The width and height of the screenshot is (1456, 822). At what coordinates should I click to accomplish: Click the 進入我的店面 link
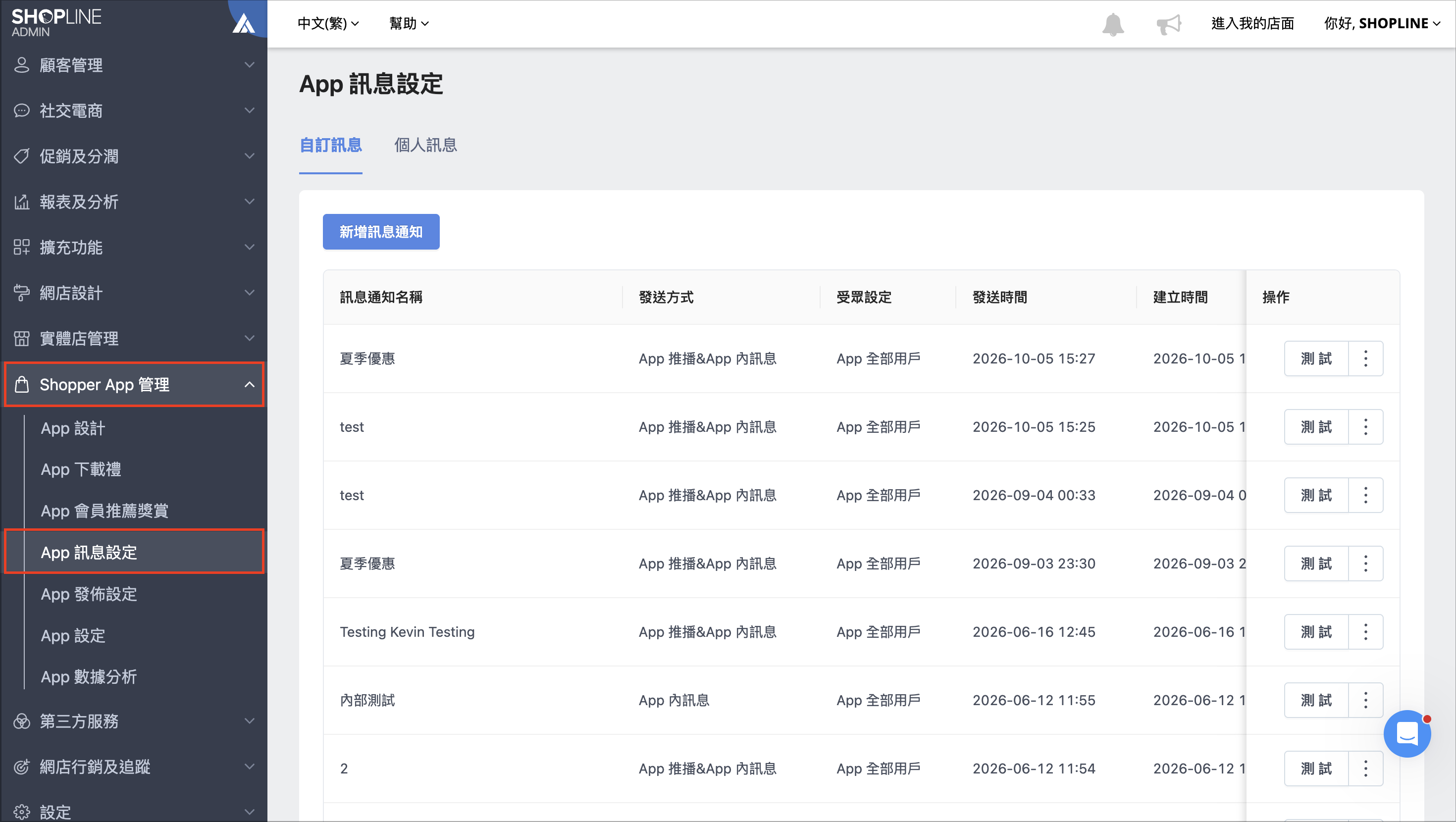pyautogui.click(x=1252, y=24)
